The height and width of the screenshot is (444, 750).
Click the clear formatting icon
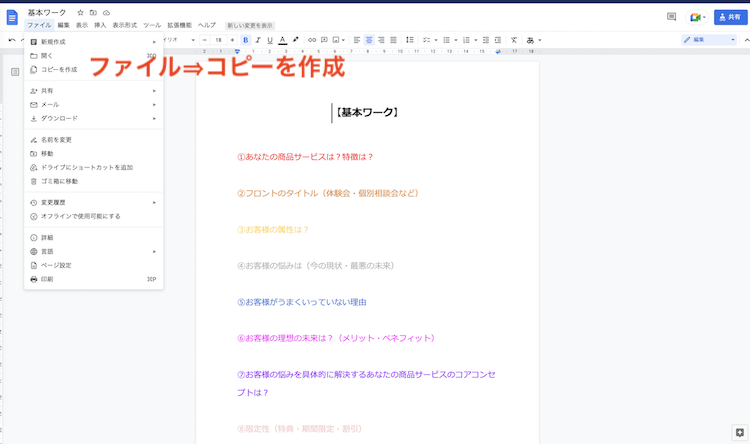(x=514, y=40)
